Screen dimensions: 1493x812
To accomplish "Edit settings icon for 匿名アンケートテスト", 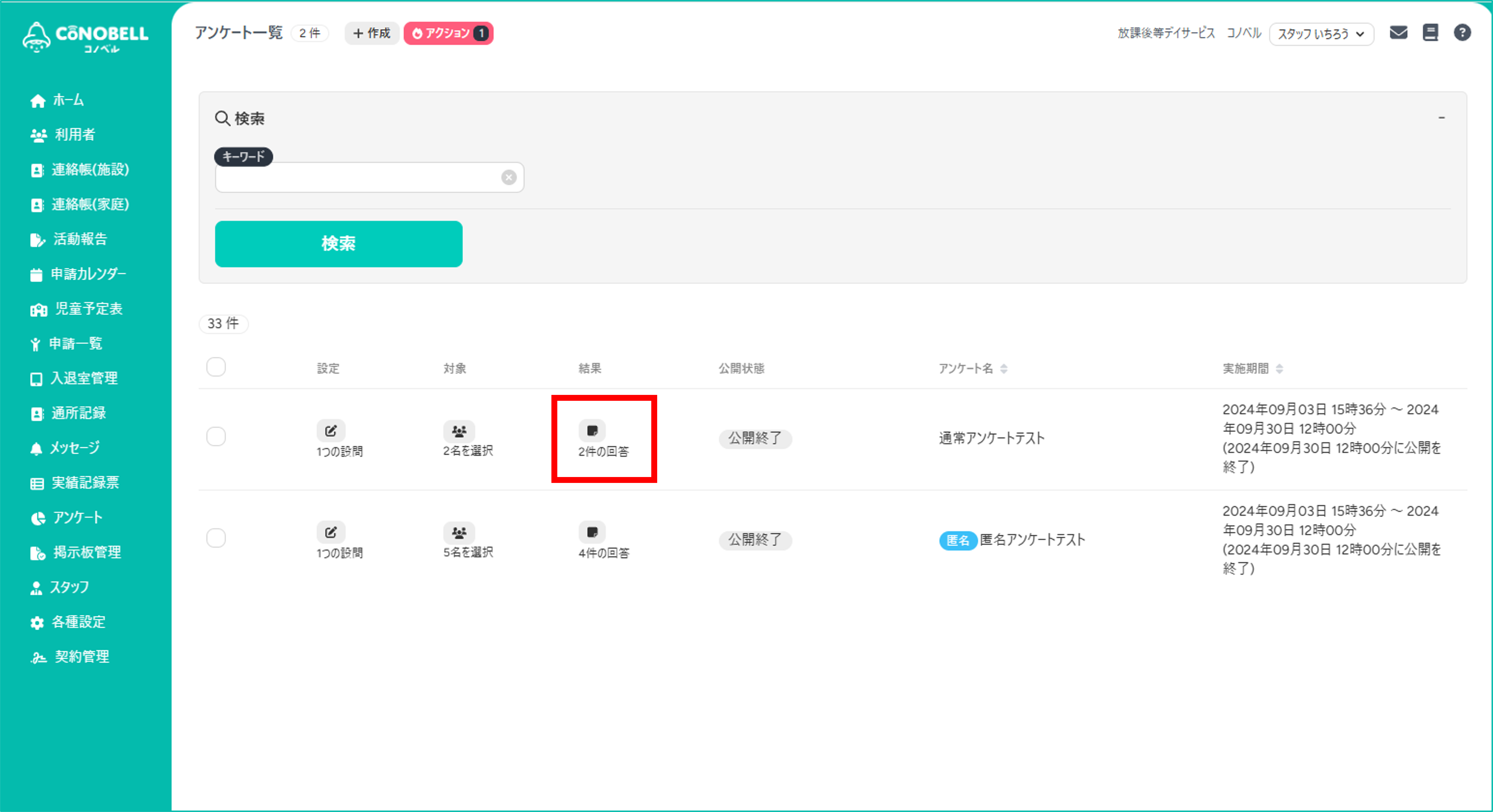I will click(331, 532).
